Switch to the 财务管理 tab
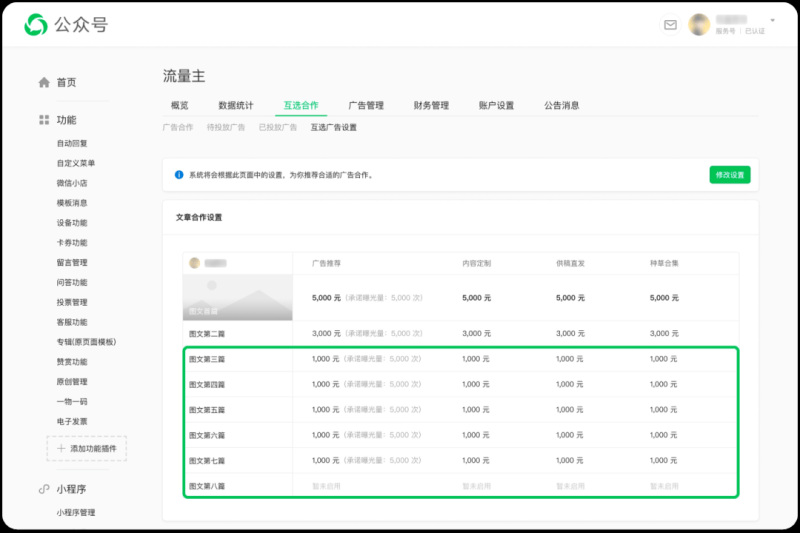The image size is (800, 533). click(432, 106)
